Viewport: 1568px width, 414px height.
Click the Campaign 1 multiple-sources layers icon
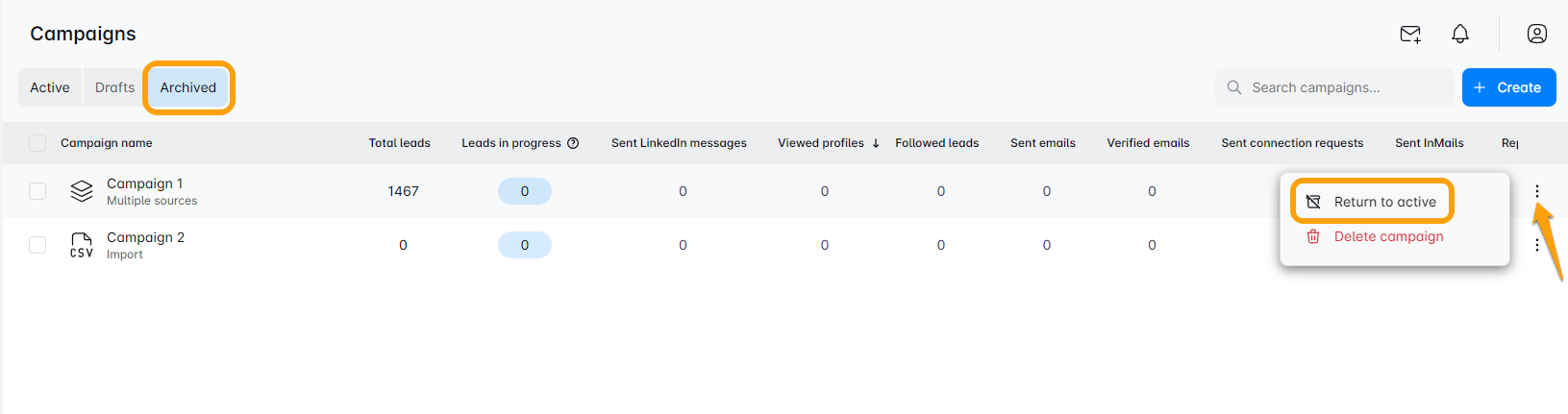(82, 191)
